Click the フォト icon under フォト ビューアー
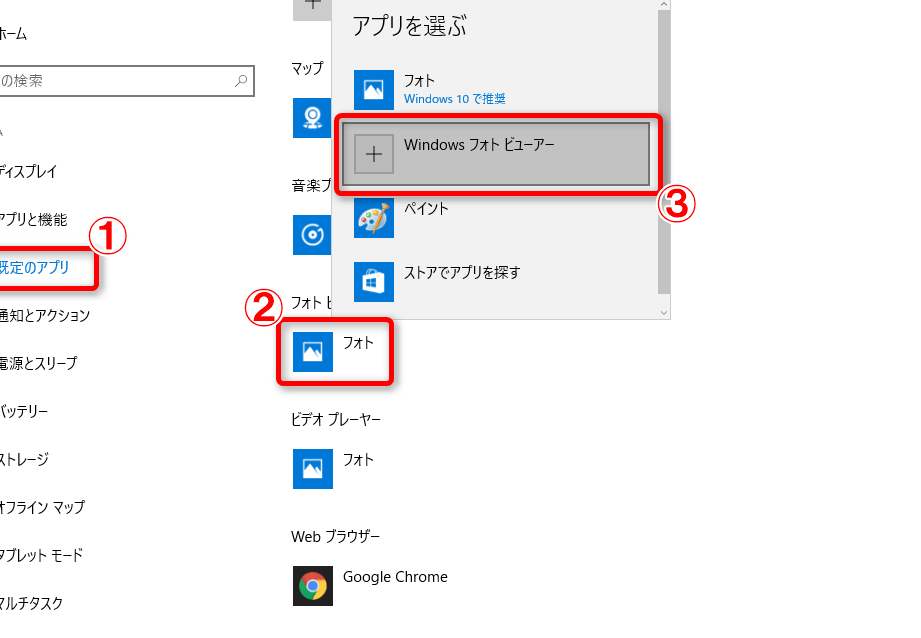Viewport: 921px width, 638px height. pyautogui.click(x=313, y=351)
